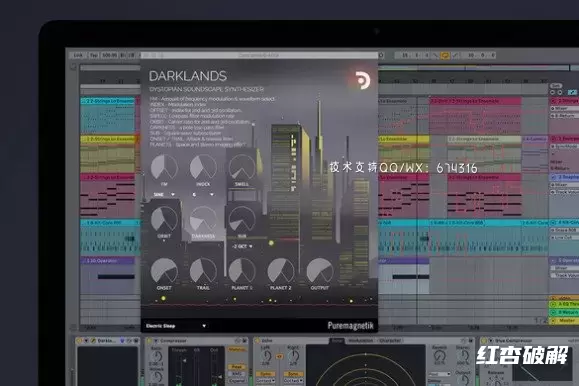Toggle the Compressor device on/off button
Image resolution: width=579 pixels, height=386 pixels.
[x=150, y=341]
